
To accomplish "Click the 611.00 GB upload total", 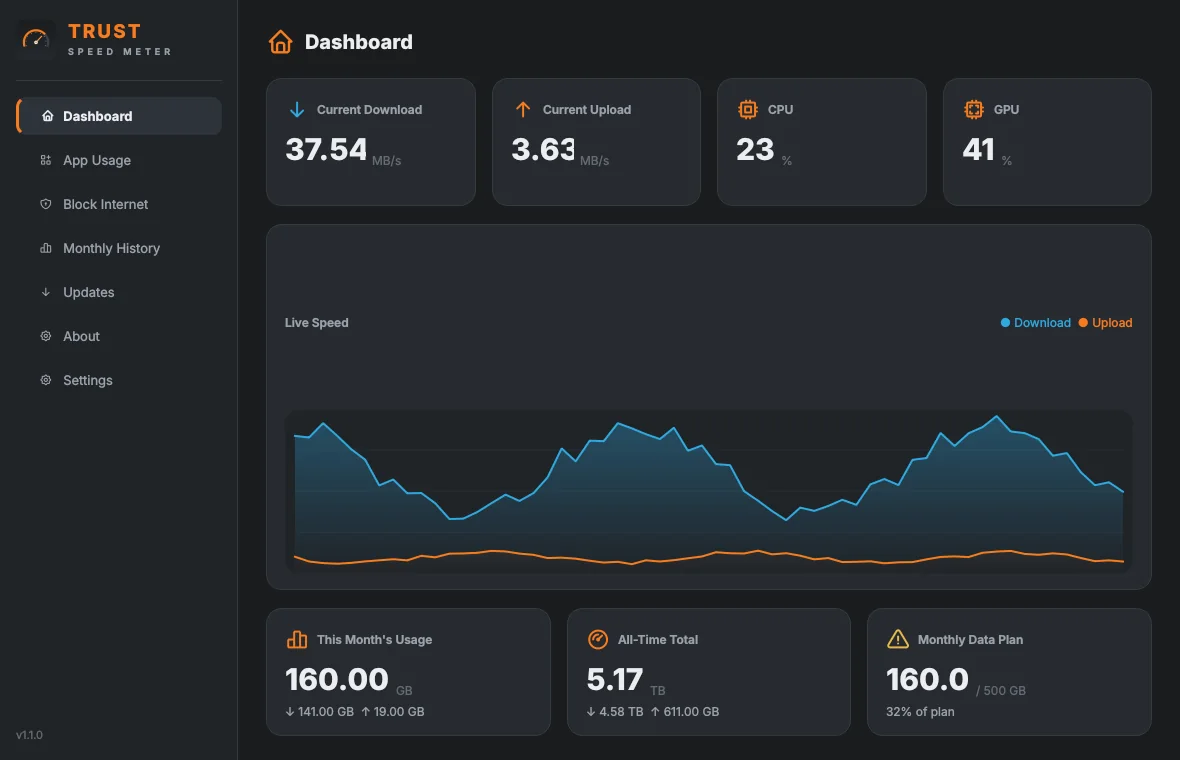I will coord(685,712).
